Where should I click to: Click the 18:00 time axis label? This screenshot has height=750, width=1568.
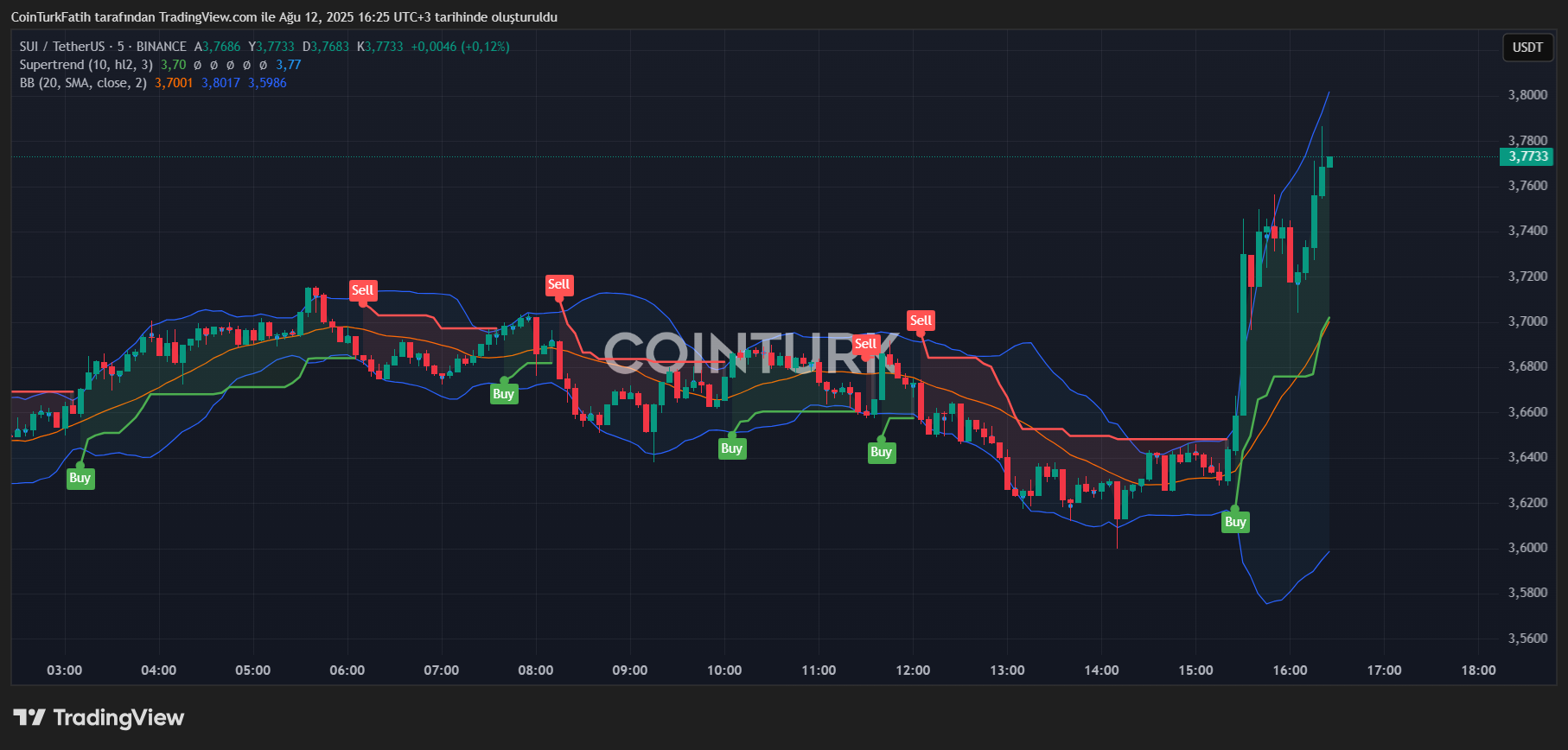click(1478, 671)
